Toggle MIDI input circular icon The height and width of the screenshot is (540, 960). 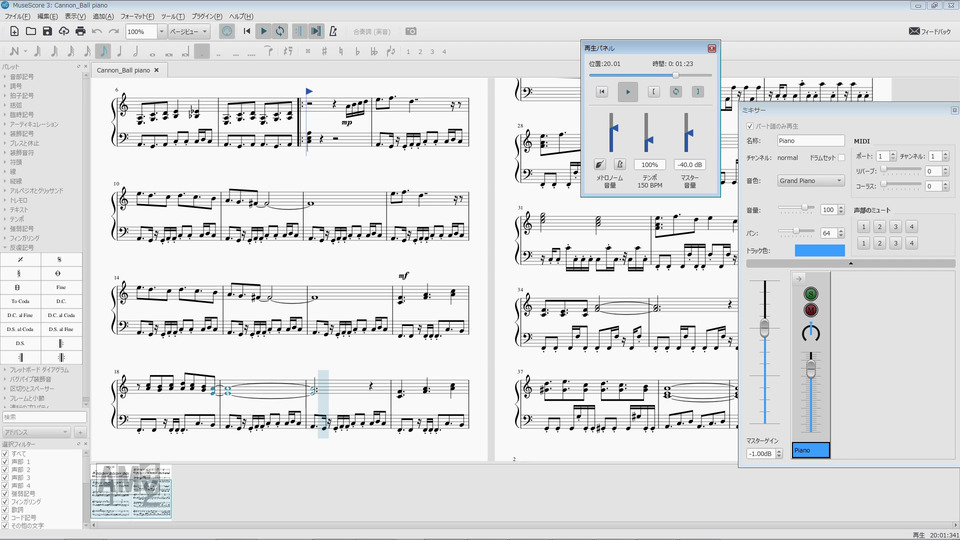pos(227,31)
